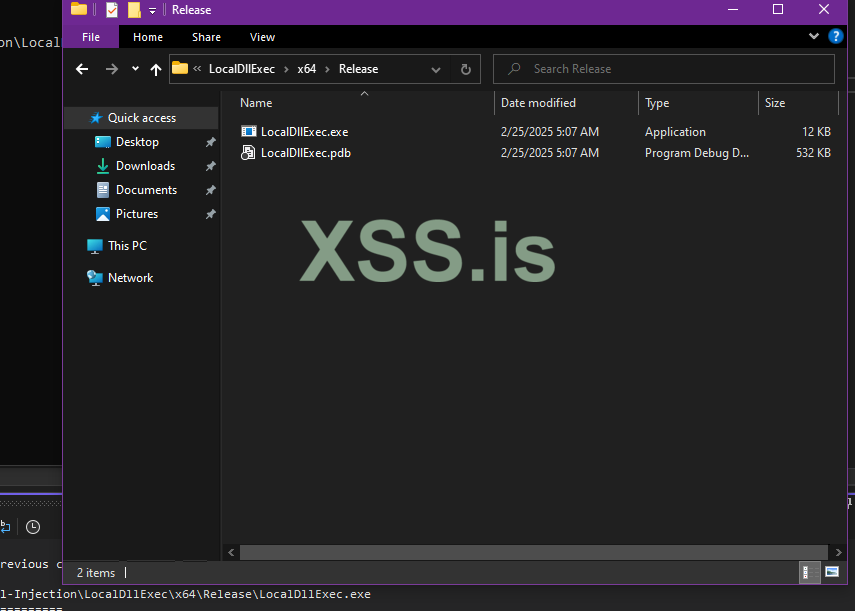
Task: Expand chevron after x64 breadcrumb
Action: [327, 69]
